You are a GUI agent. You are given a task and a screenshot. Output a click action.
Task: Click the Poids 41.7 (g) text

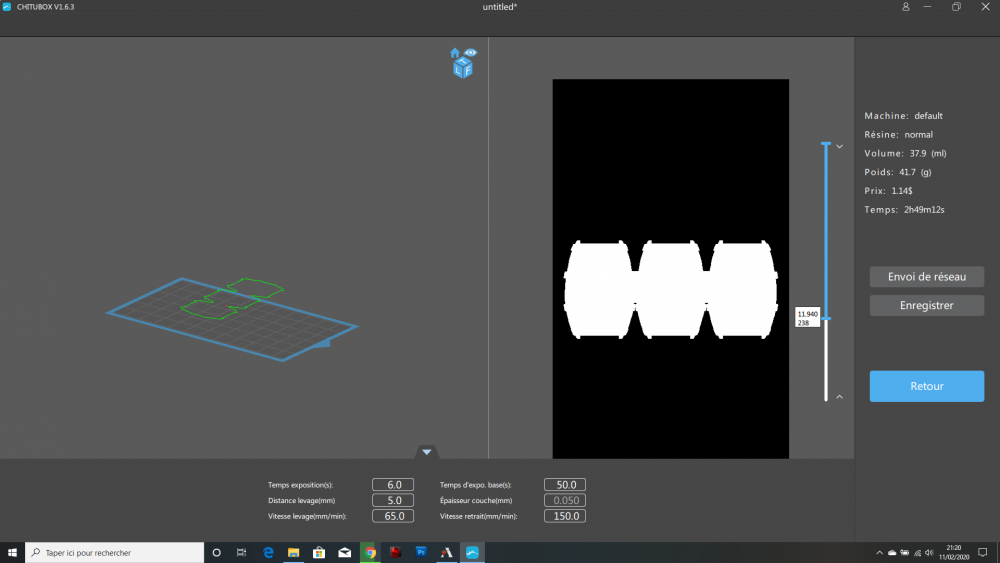pyautogui.click(x=897, y=172)
